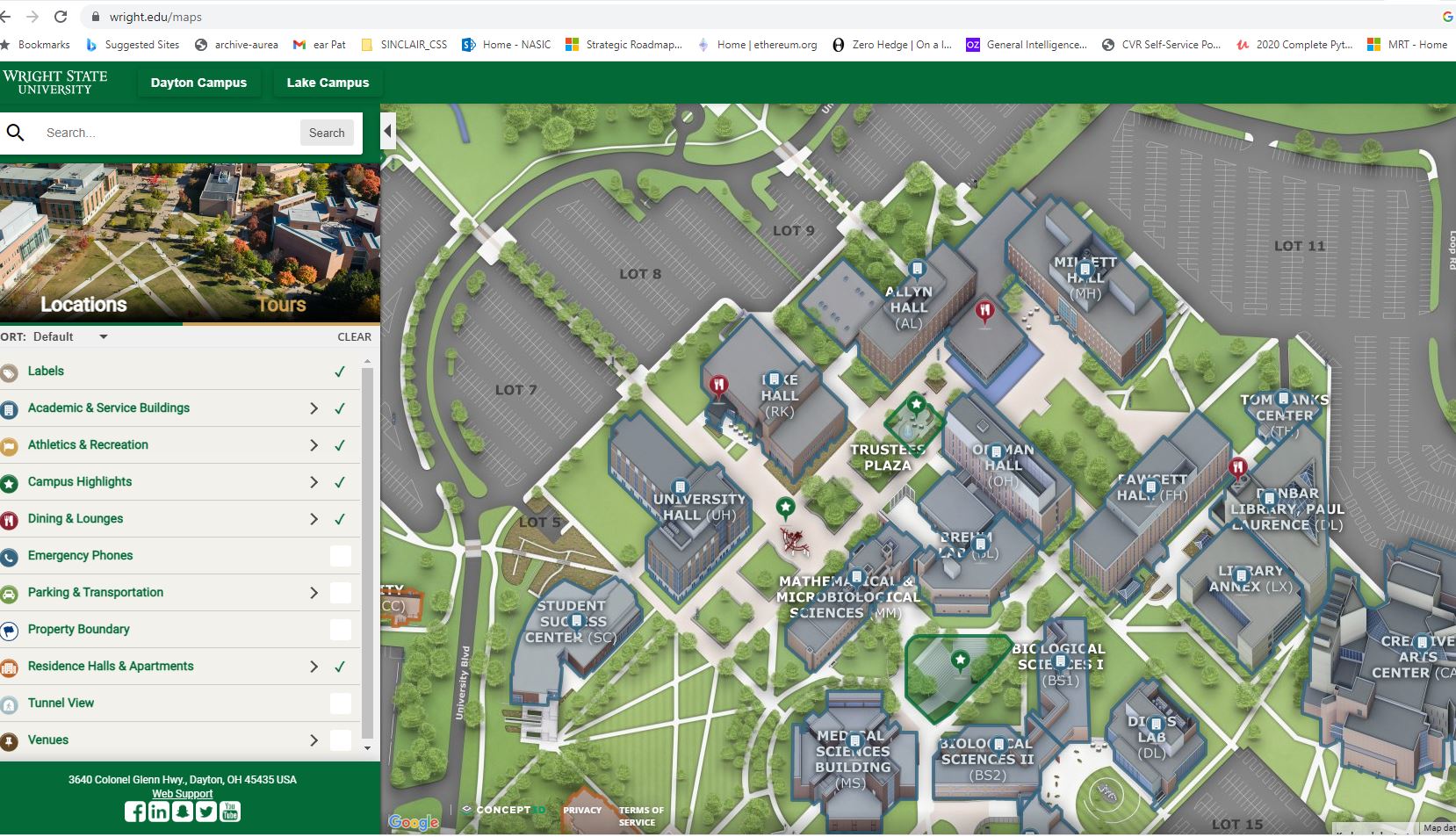Expand the Parking & Transportation category

click(314, 593)
